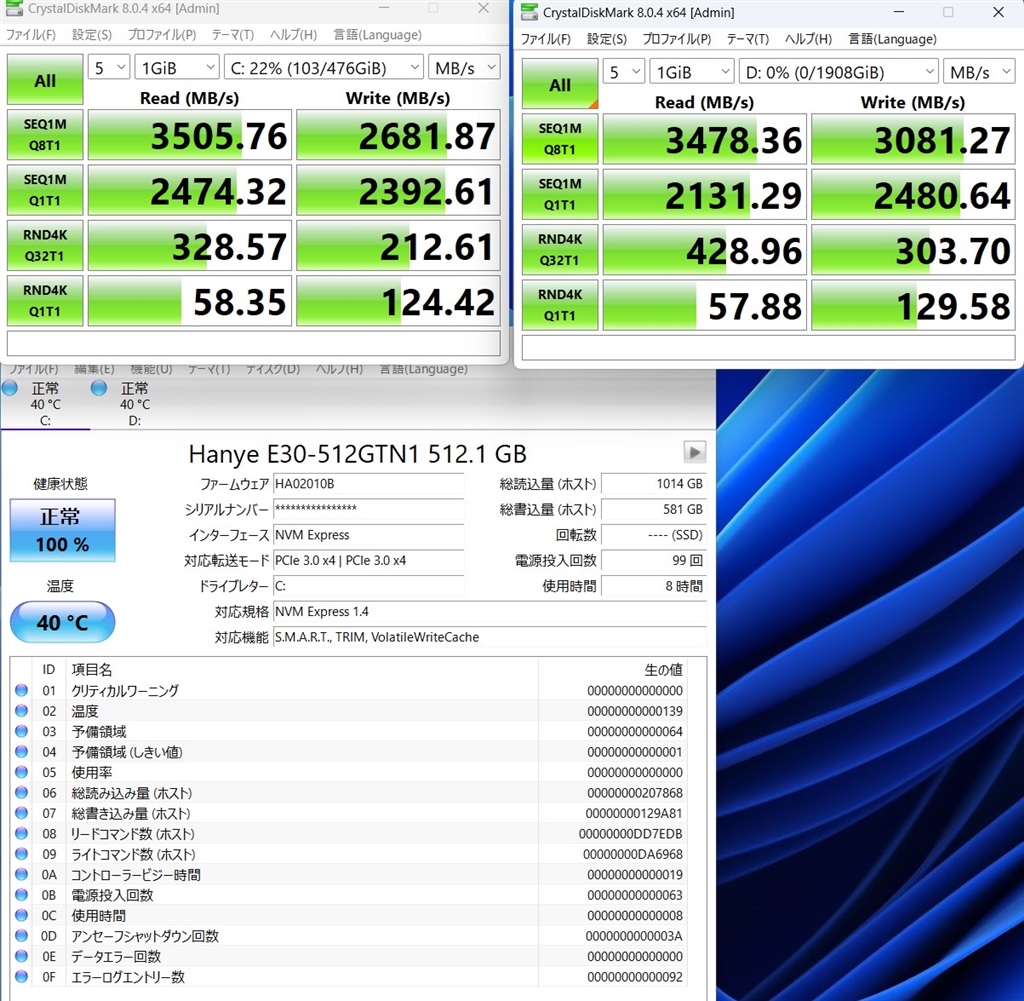This screenshot has width=1024, height=1001.
Task: Click the D: drive health status circle icon
Action: 99,389
